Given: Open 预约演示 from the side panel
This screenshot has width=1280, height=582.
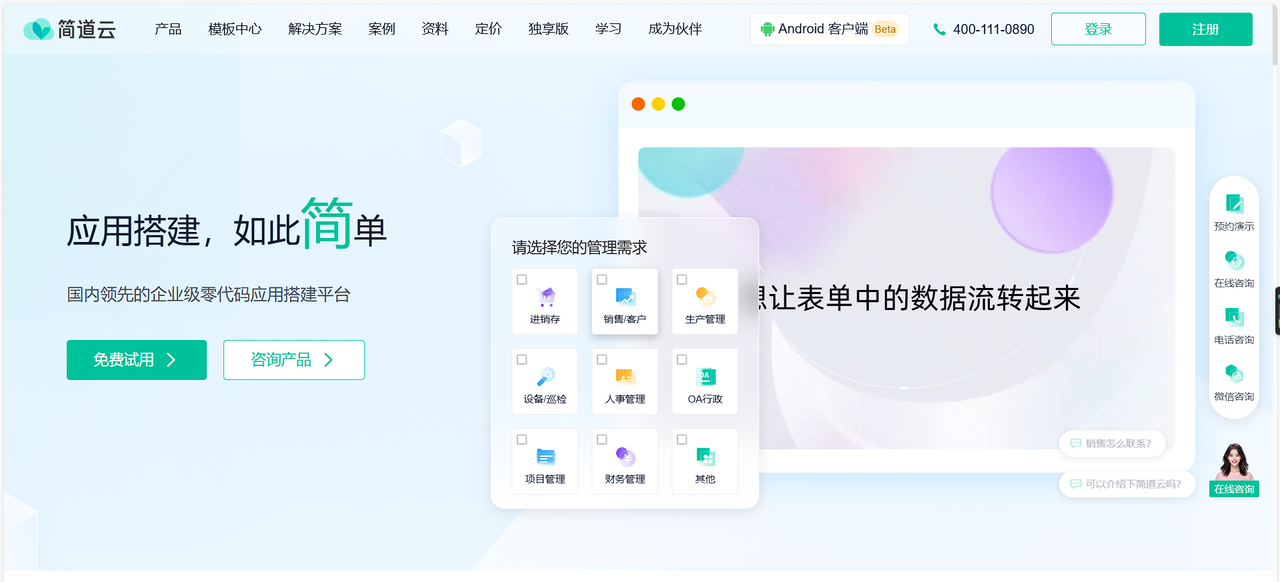Looking at the screenshot, I should click(1234, 212).
